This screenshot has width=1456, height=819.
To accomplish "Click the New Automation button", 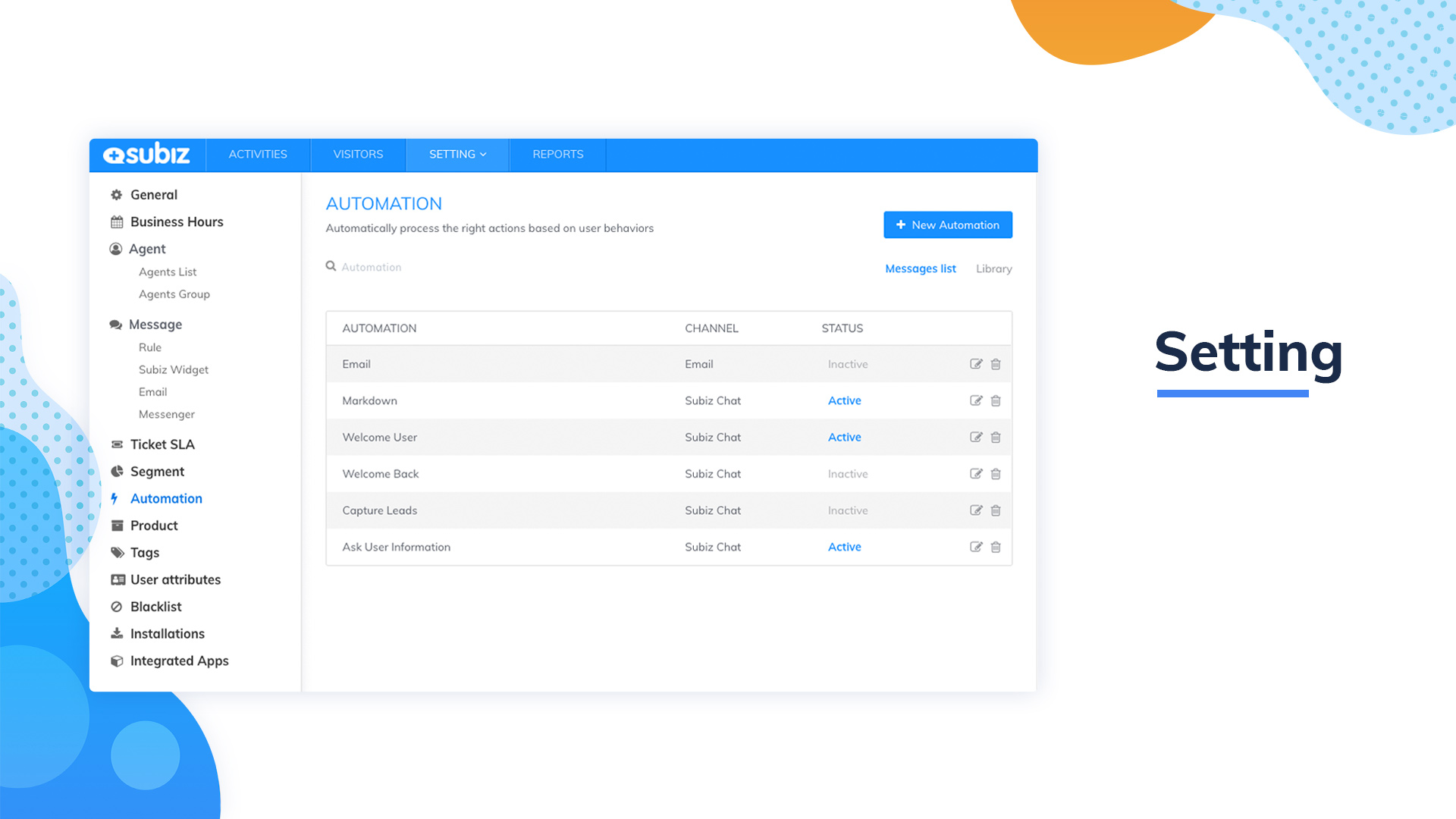I will [x=947, y=224].
